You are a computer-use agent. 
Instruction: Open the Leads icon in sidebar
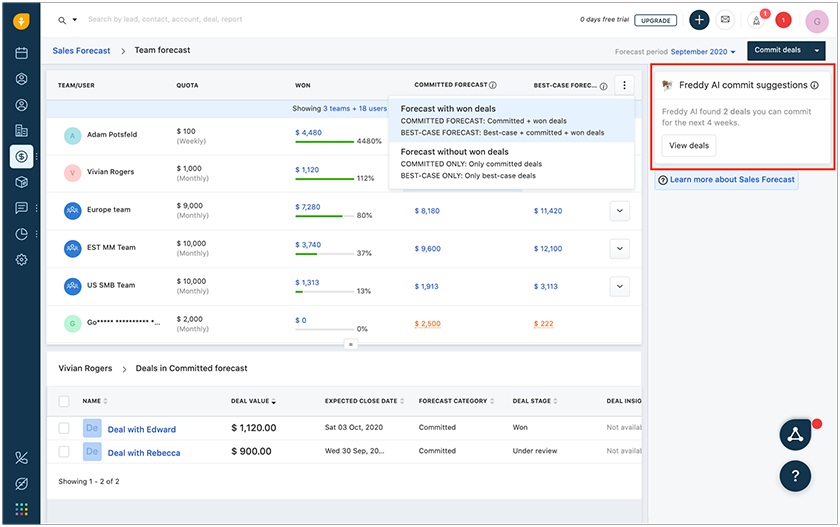click(21, 79)
